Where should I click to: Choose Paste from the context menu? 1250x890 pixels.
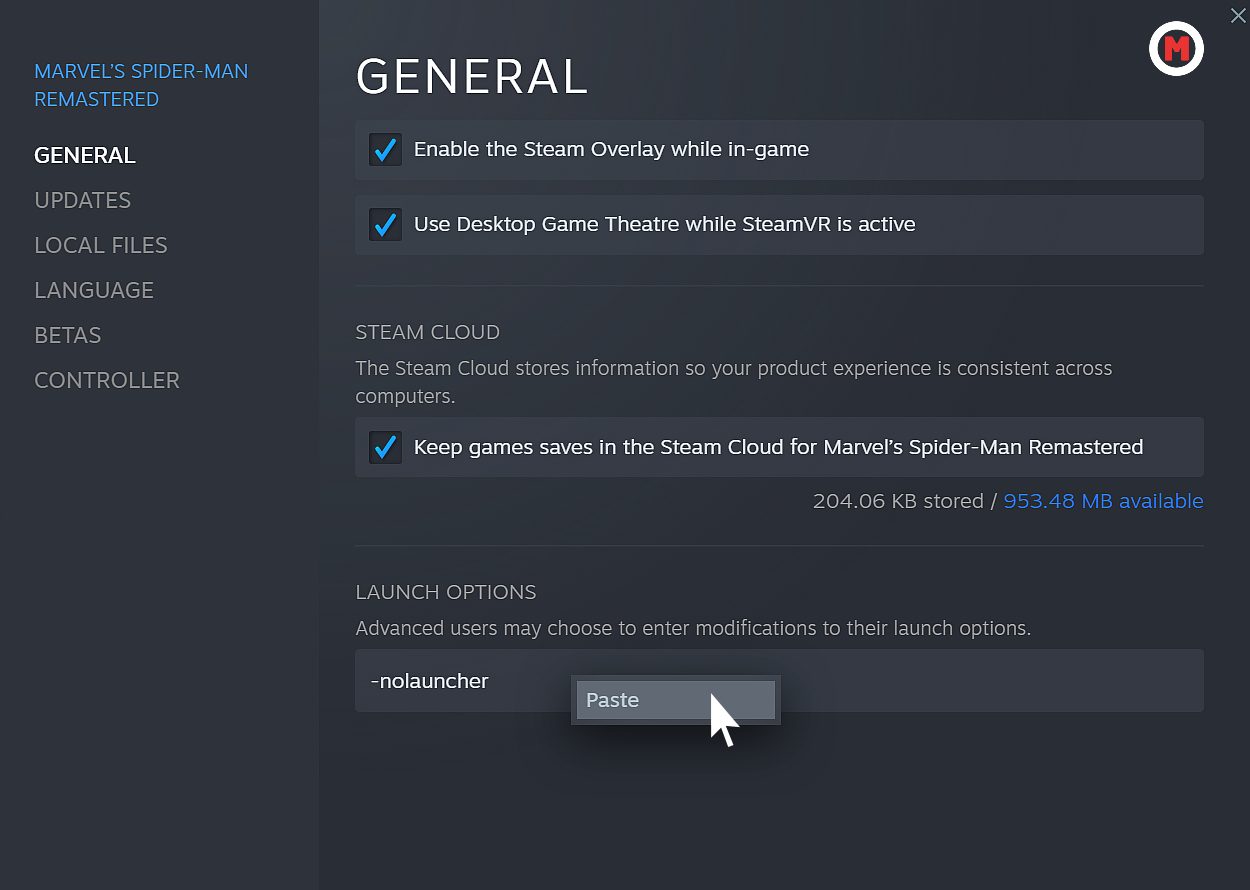click(x=675, y=700)
